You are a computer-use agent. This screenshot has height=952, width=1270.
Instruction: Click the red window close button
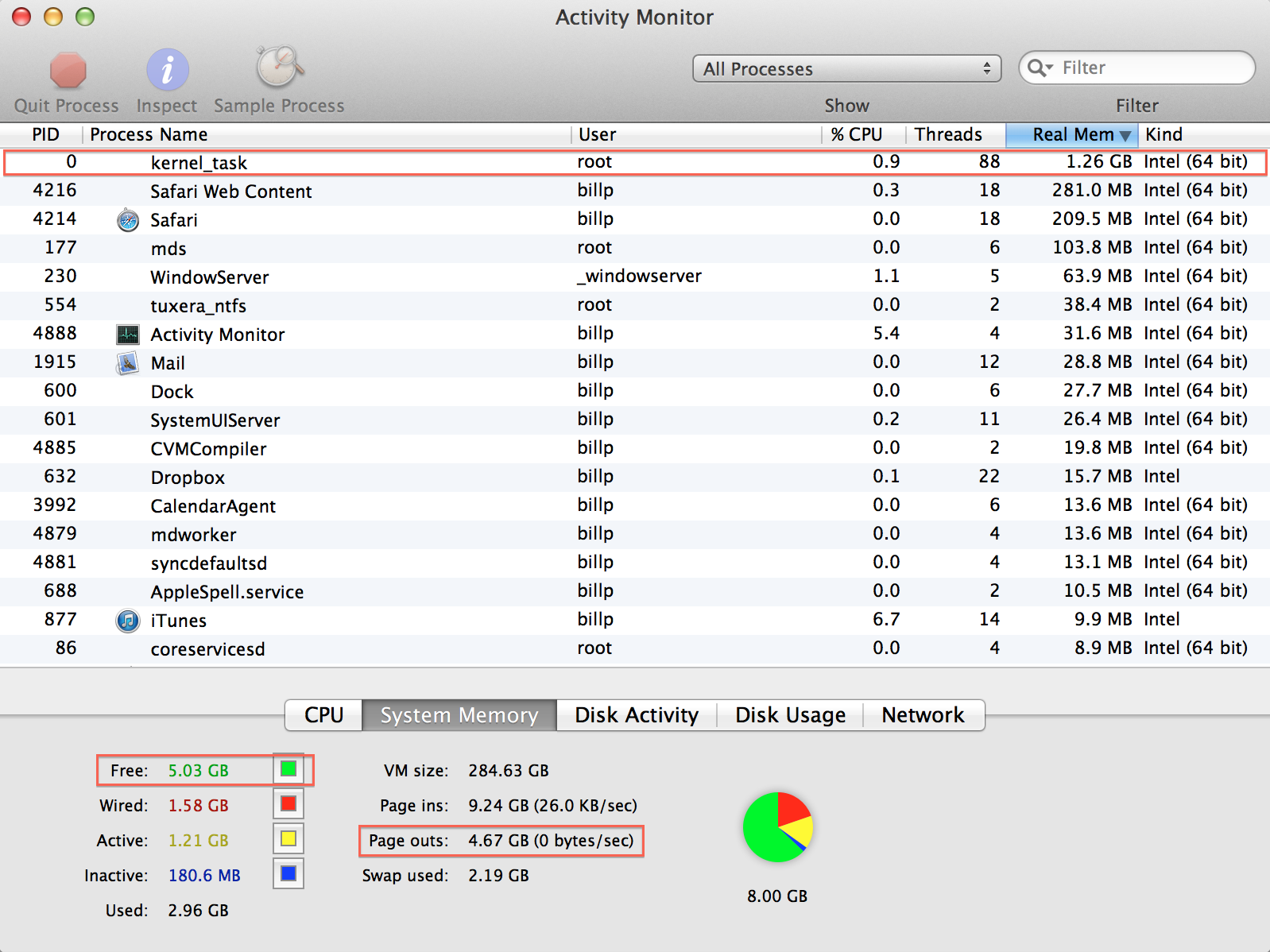[21, 17]
